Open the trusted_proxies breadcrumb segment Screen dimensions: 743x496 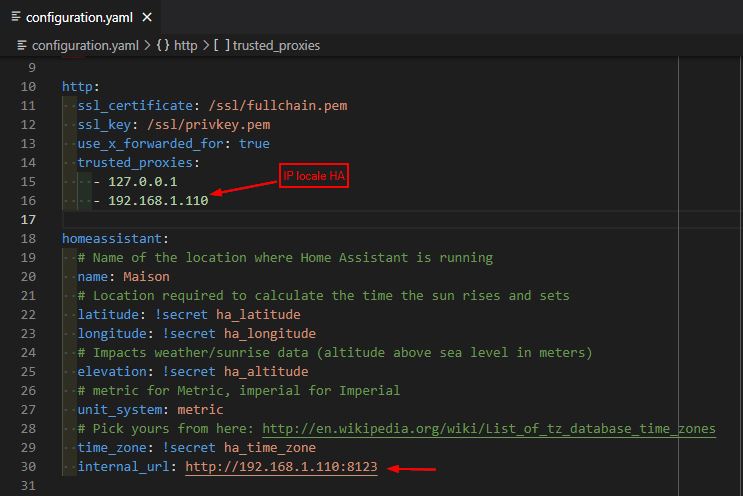(x=276, y=45)
